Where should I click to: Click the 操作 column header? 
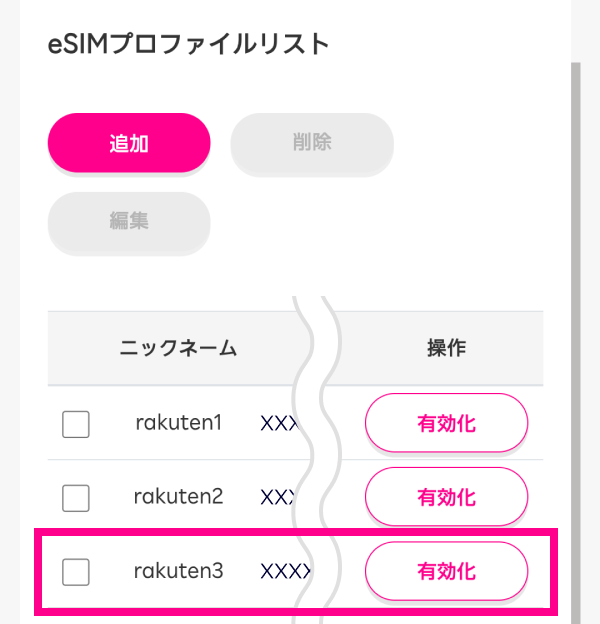(x=446, y=348)
